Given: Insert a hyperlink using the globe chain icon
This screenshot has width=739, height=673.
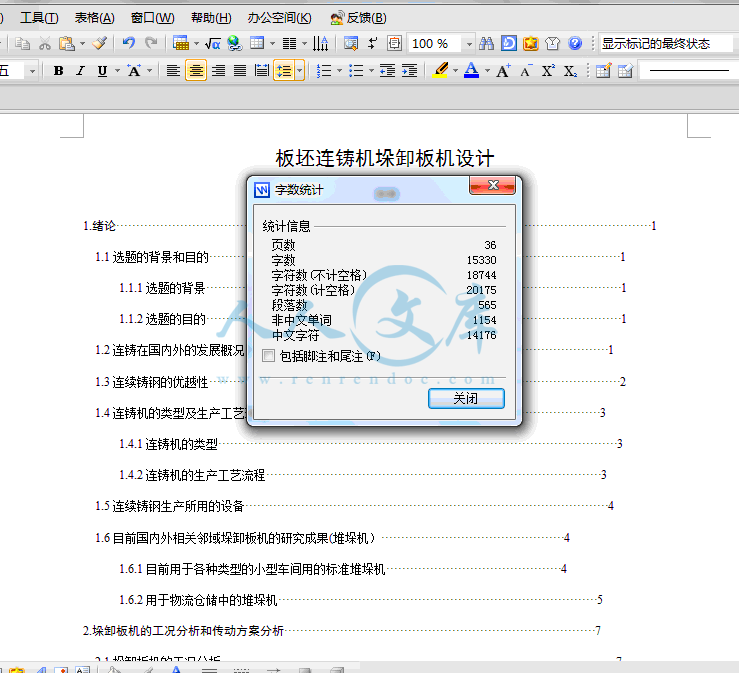Looking at the screenshot, I should click(234, 43).
